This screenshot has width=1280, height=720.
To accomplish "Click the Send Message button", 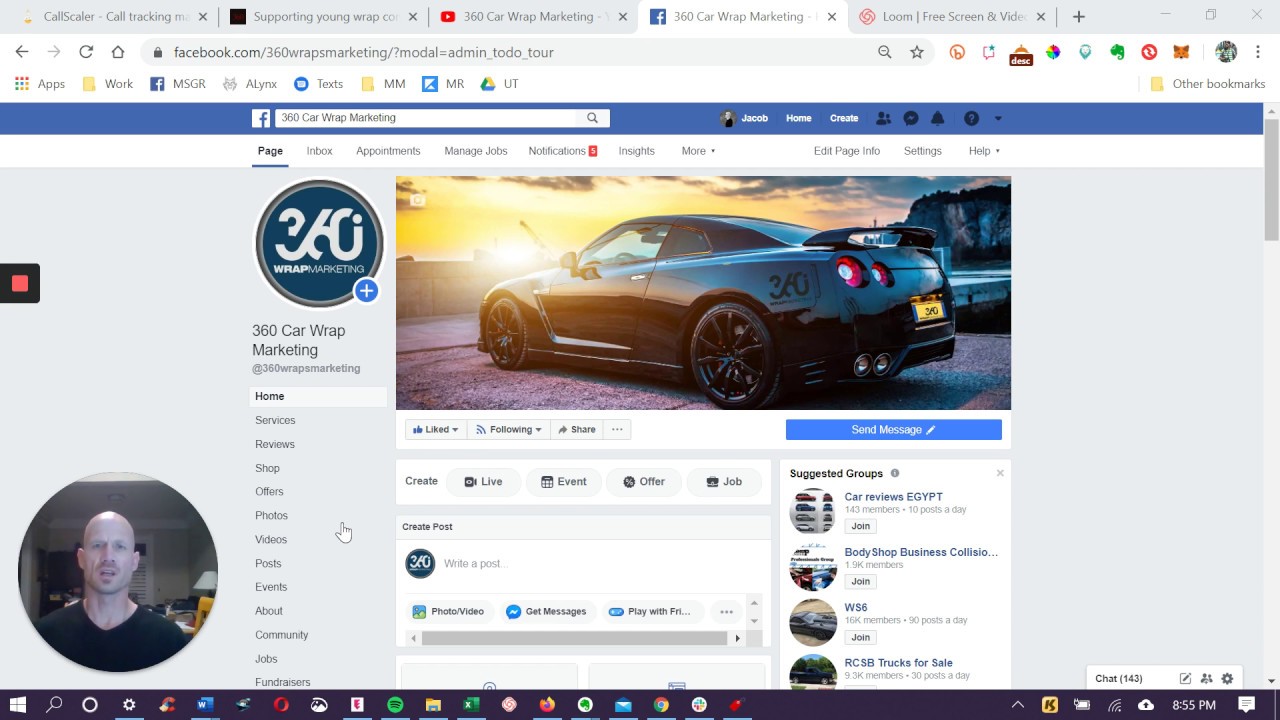I will pos(894,430).
